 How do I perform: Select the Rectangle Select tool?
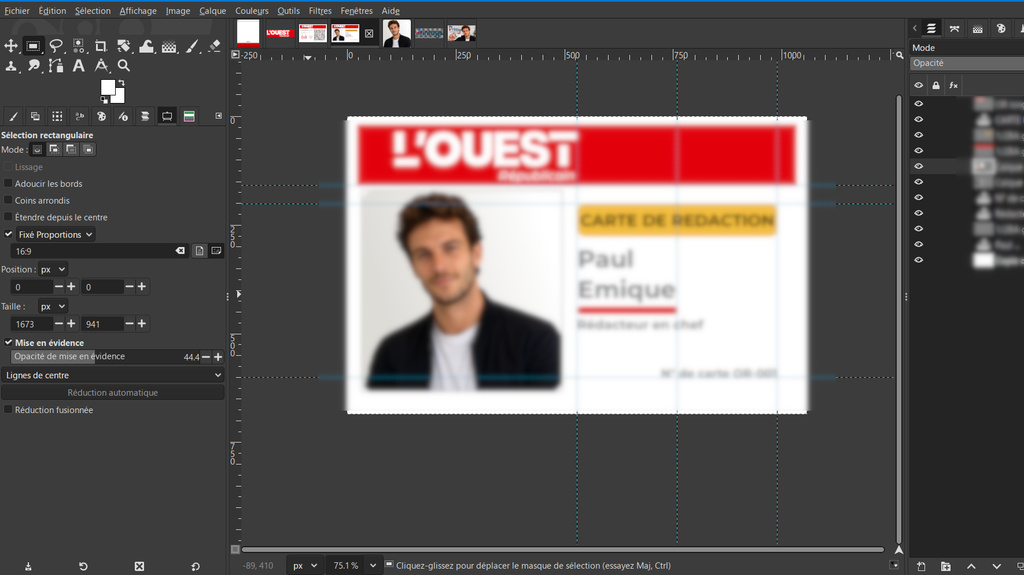click(33, 46)
